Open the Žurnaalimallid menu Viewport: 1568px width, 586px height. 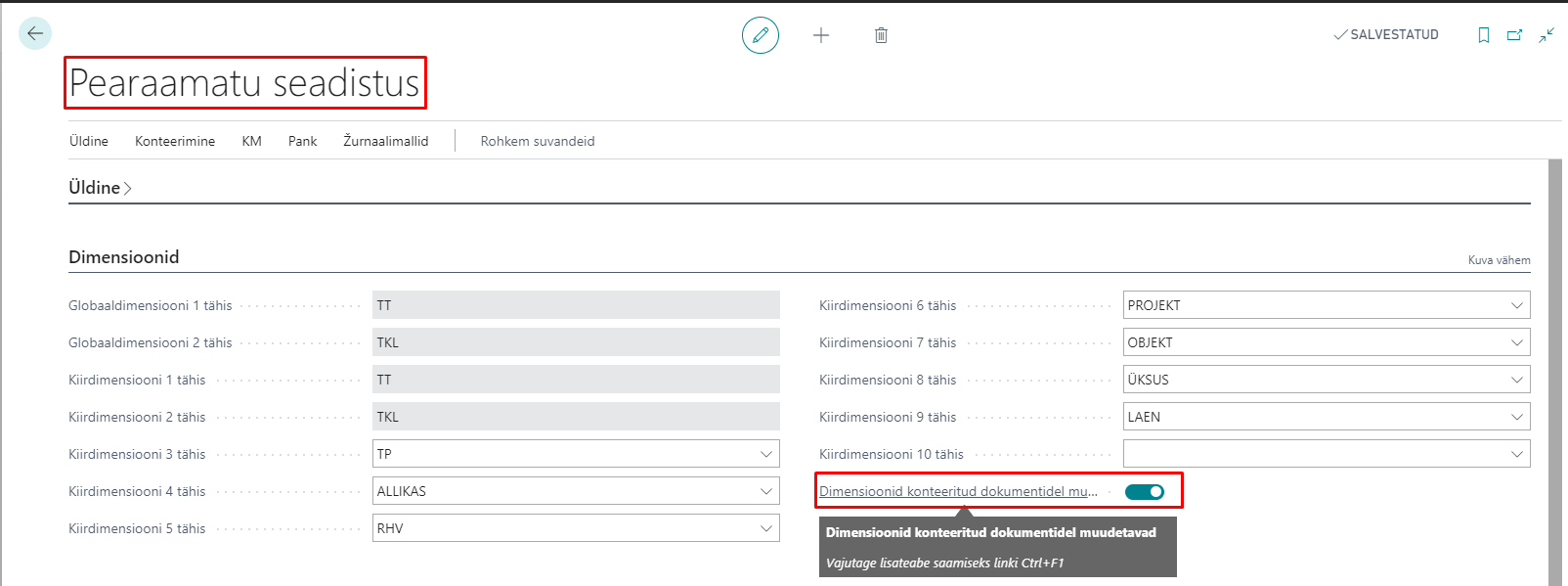point(385,141)
